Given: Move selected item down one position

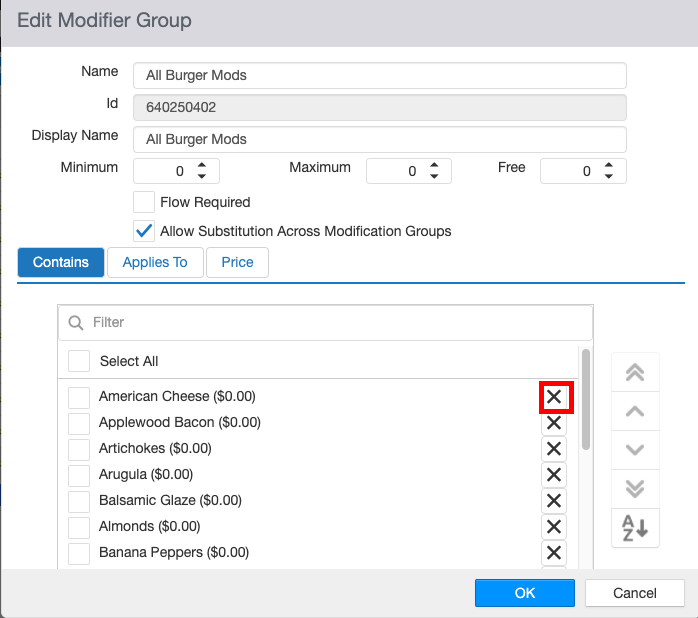Looking at the screenshot, I should click(634, 450).
